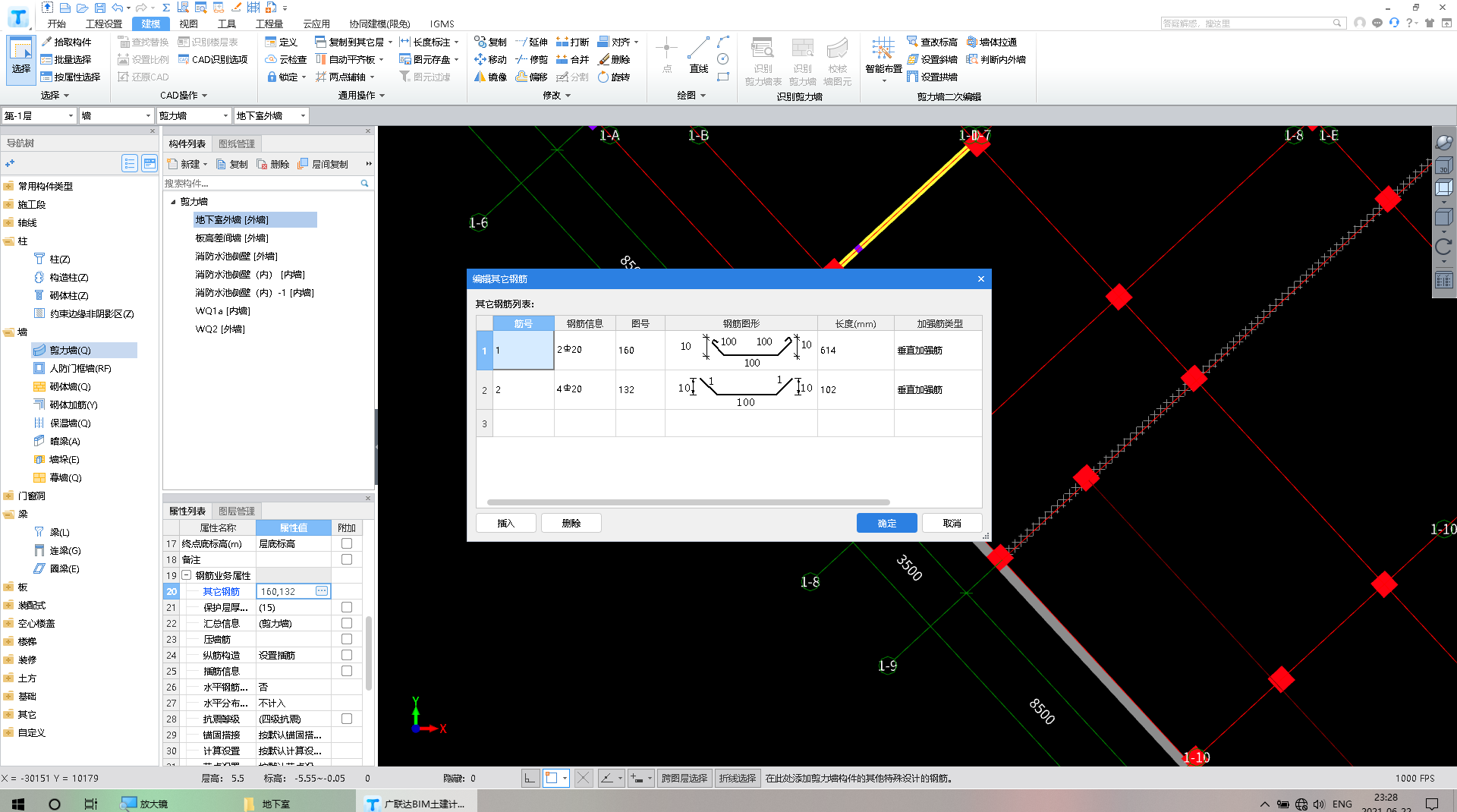The image size is (1457, 812).
Task: Click 镜像 mirror tool
Action: pyautogui.click(x=490, y=77)
